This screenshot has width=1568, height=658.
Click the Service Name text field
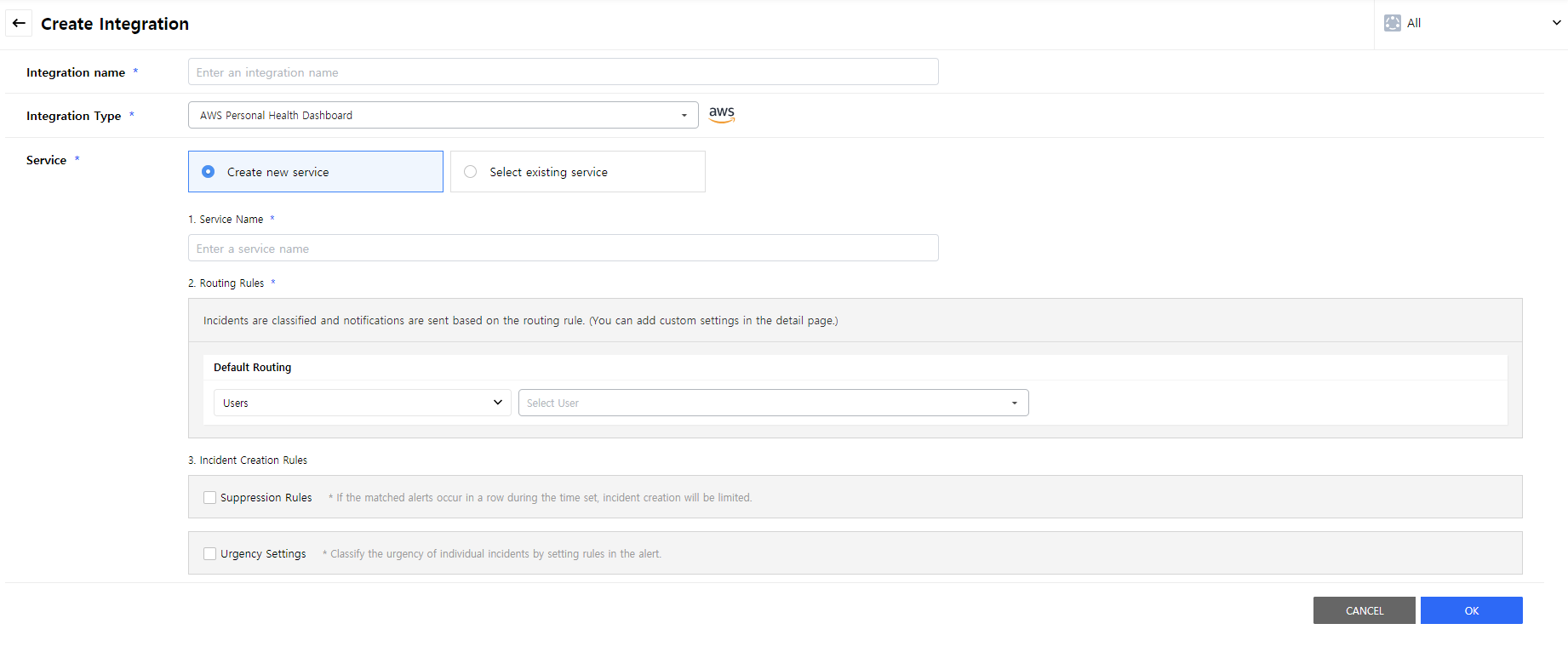coord(563,249)
